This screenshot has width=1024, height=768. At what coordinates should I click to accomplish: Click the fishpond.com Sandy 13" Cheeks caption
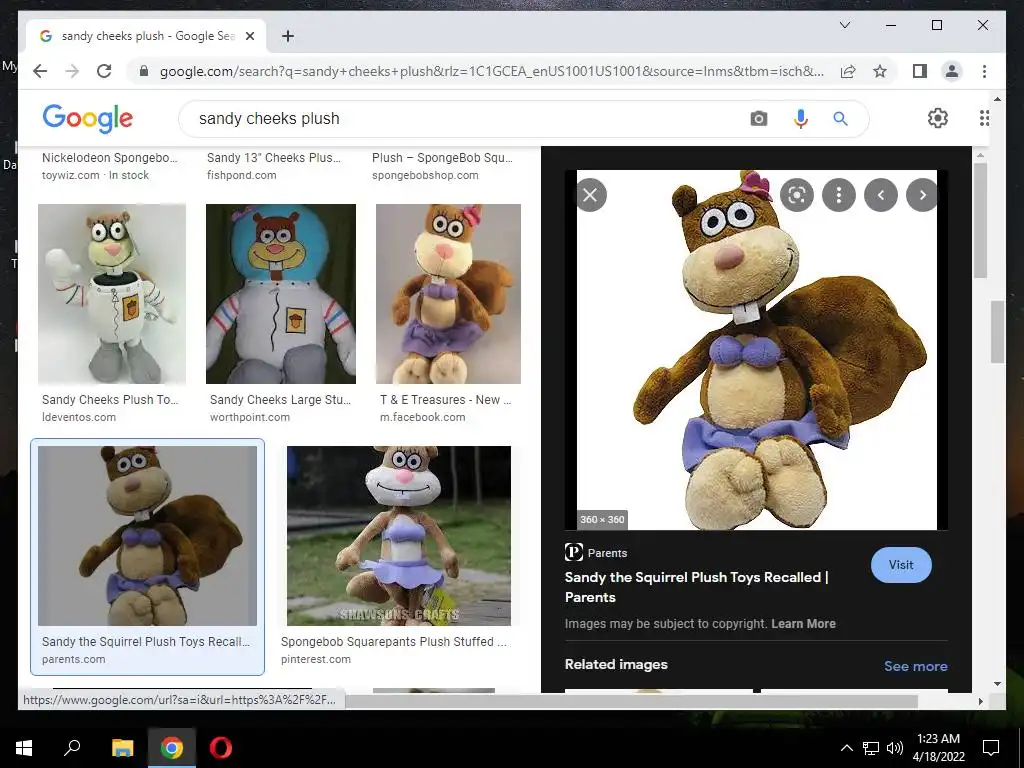[x=274, y=166]
